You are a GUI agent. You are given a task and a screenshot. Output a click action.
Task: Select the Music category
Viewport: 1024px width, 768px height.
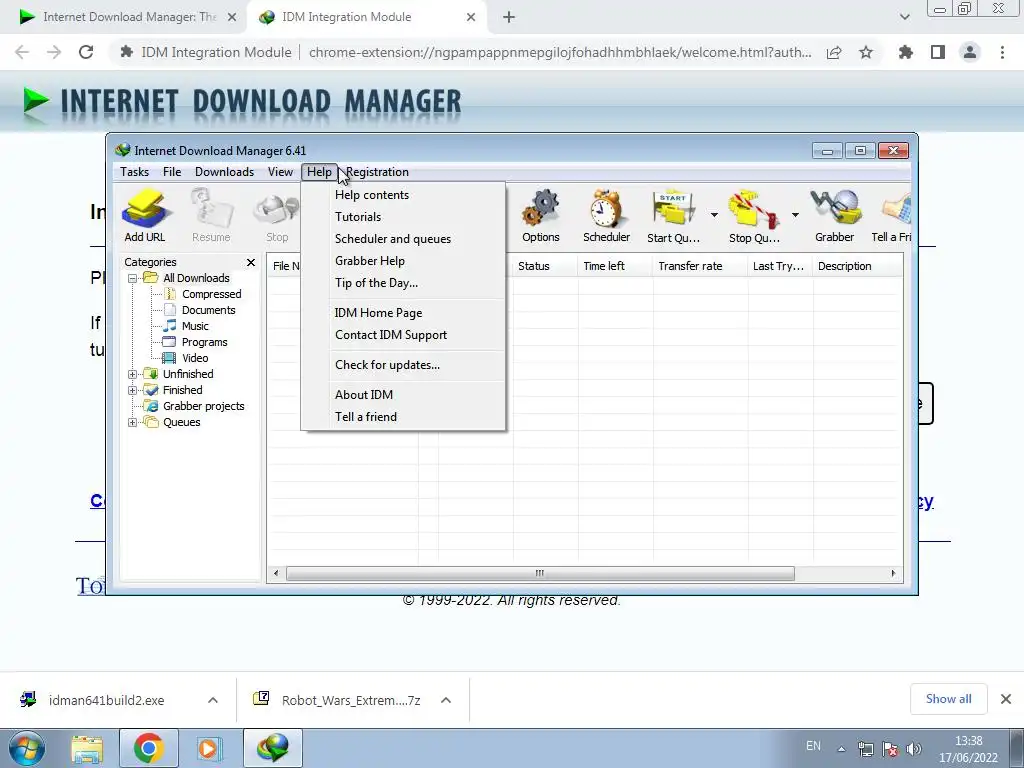pyautogui.click(x=195, y=327)
